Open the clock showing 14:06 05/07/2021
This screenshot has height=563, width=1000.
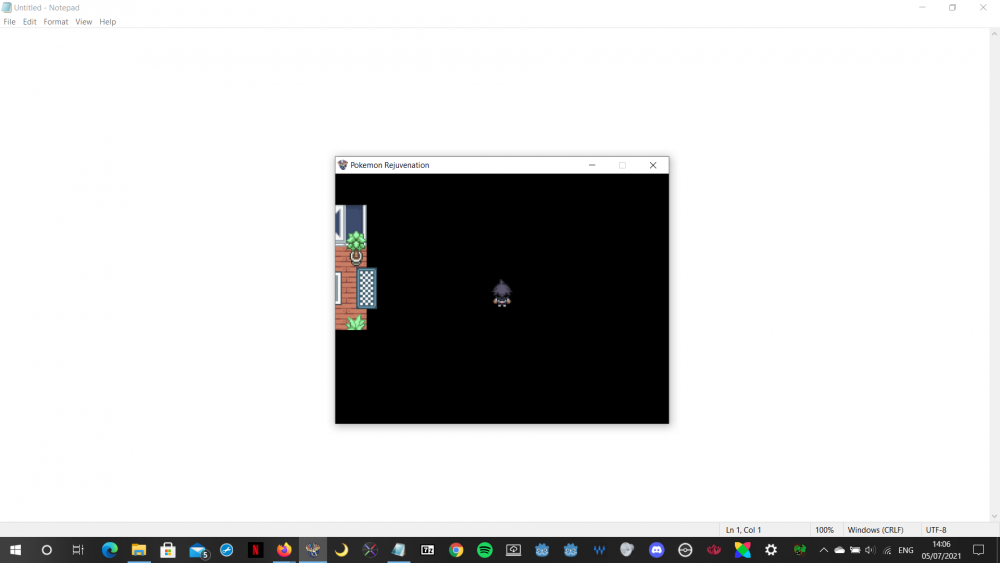pyautogui.click(x=941, y=550)
